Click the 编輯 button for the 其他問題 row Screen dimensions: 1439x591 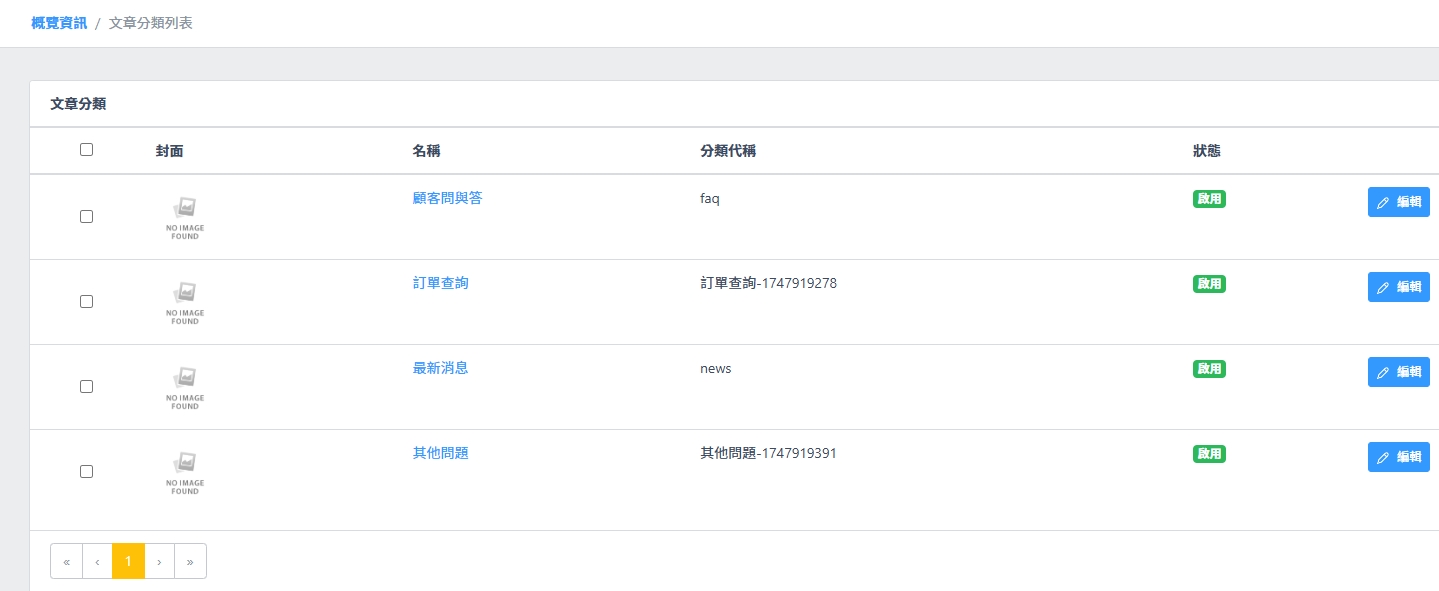(x=1398, y=457)
